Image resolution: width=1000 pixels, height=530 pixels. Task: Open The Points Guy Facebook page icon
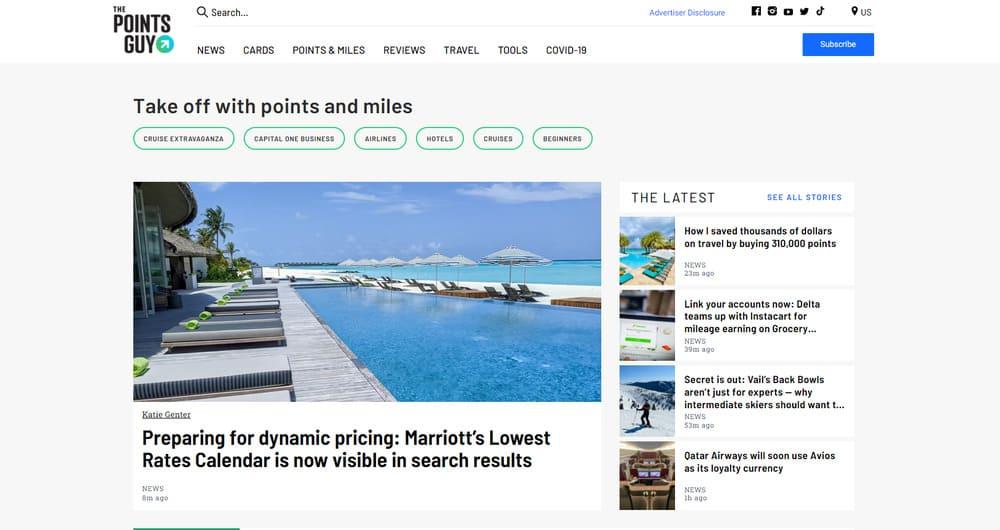pyautogui.click(x=756, y=11)
